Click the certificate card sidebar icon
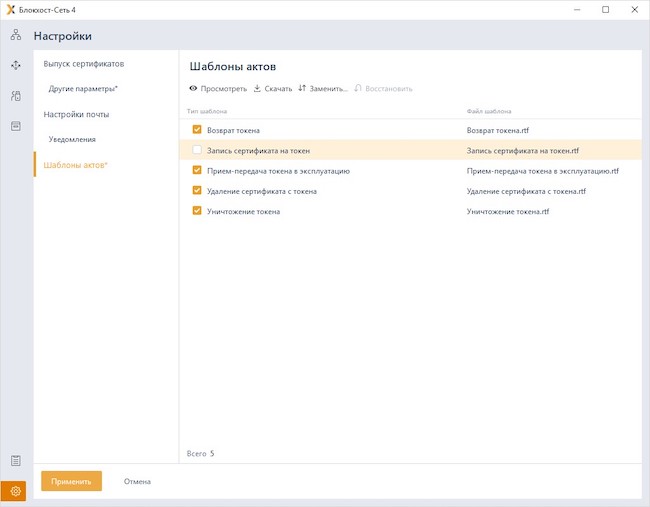Screen dimensions: 650x507 point(16,126)
